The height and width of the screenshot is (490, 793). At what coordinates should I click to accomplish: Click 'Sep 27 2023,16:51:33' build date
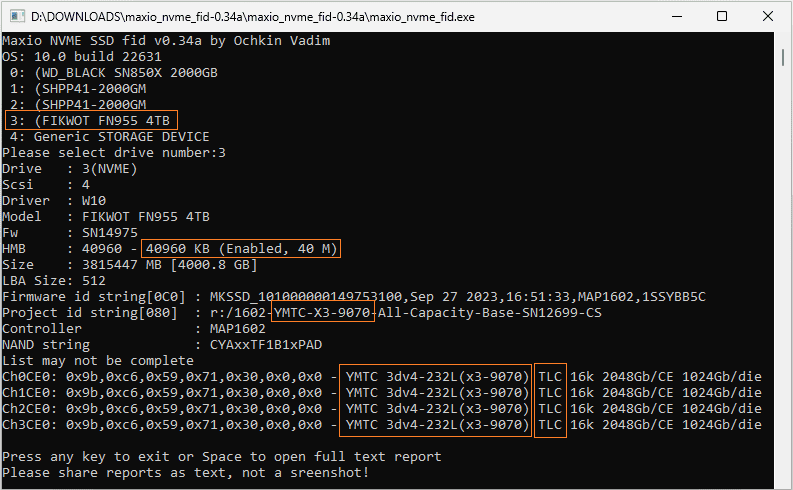click(x=490, y=297)
